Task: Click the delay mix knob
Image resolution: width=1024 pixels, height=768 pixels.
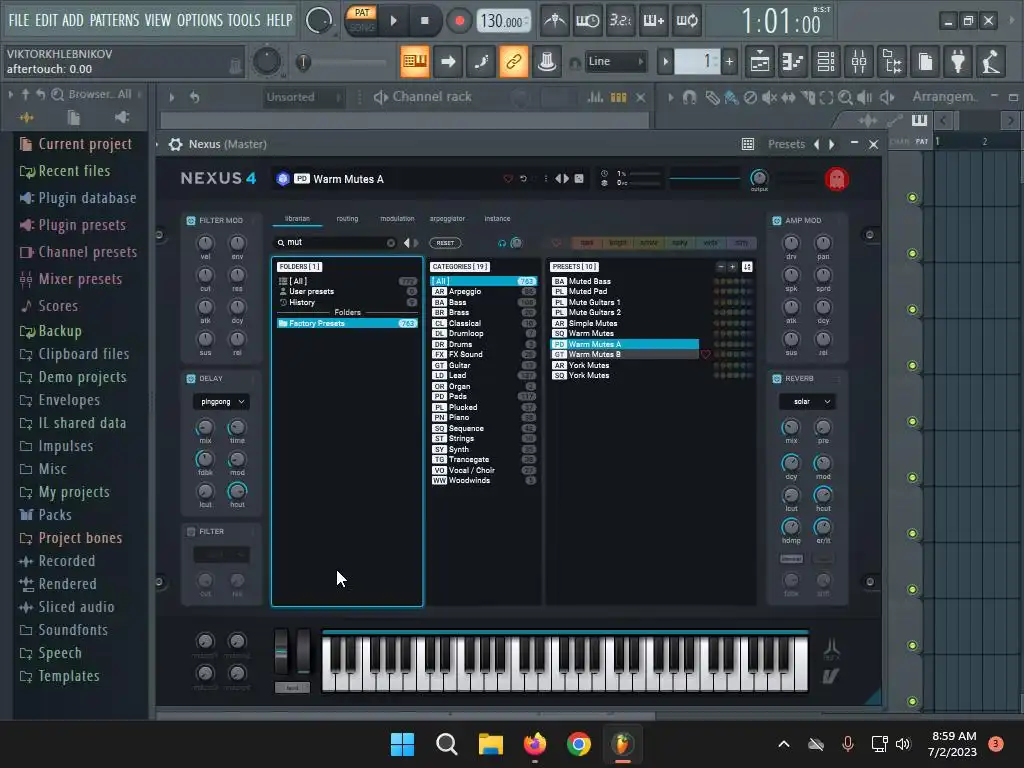Action: [x=205, y=427]
